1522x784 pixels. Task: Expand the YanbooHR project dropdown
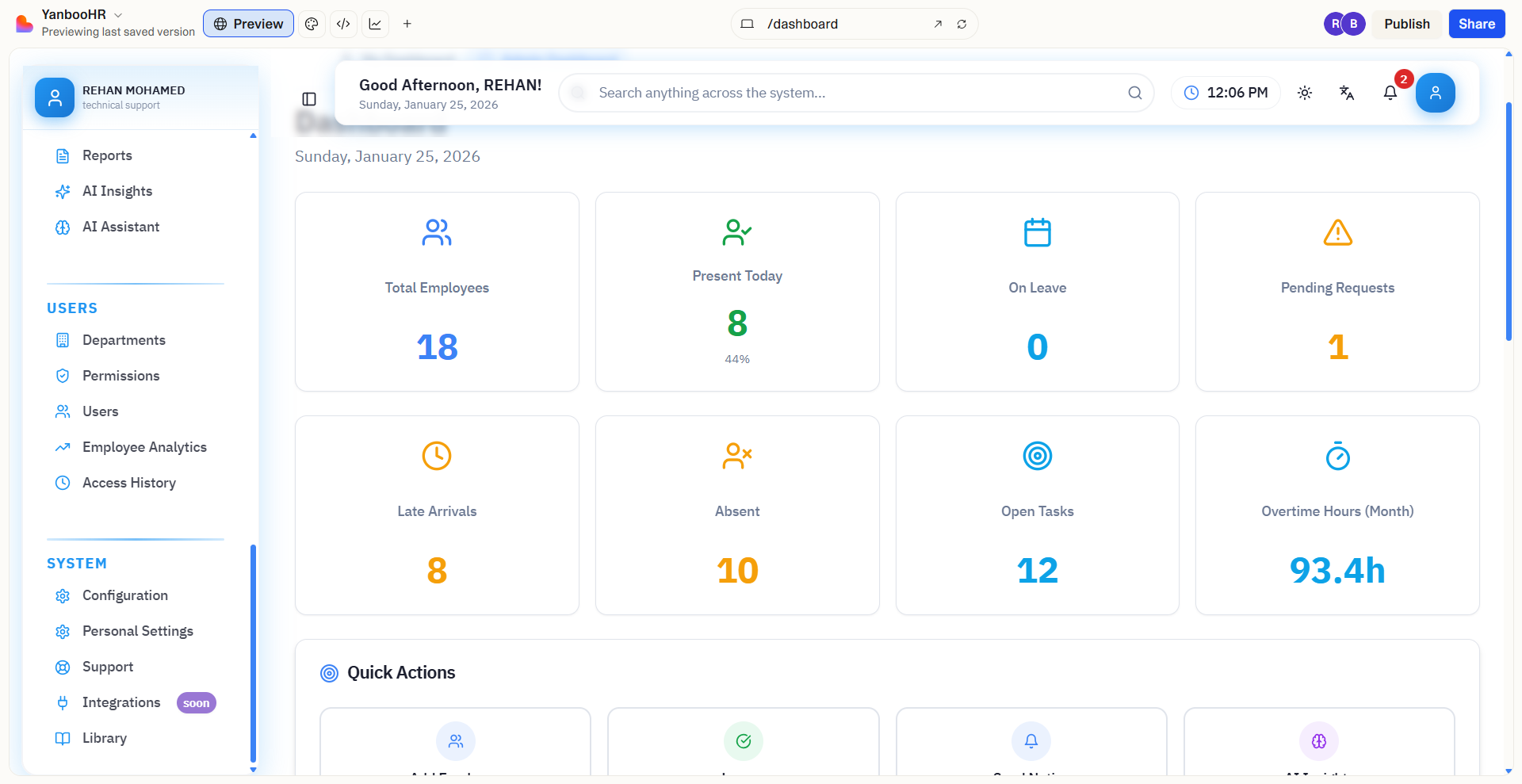(118, 15)
